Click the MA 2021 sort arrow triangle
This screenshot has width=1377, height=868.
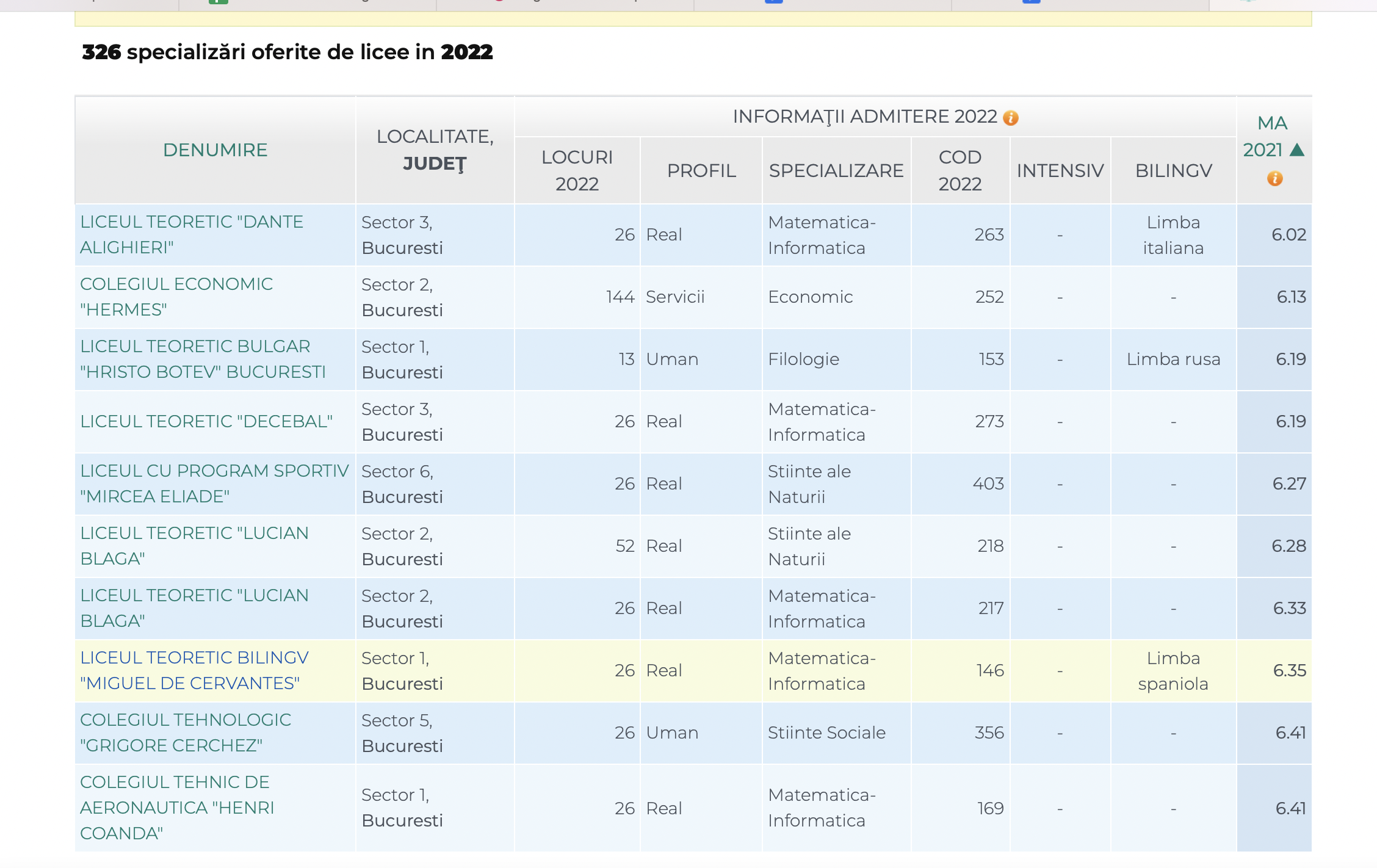pyautogui.click(x=1298, y=150)
